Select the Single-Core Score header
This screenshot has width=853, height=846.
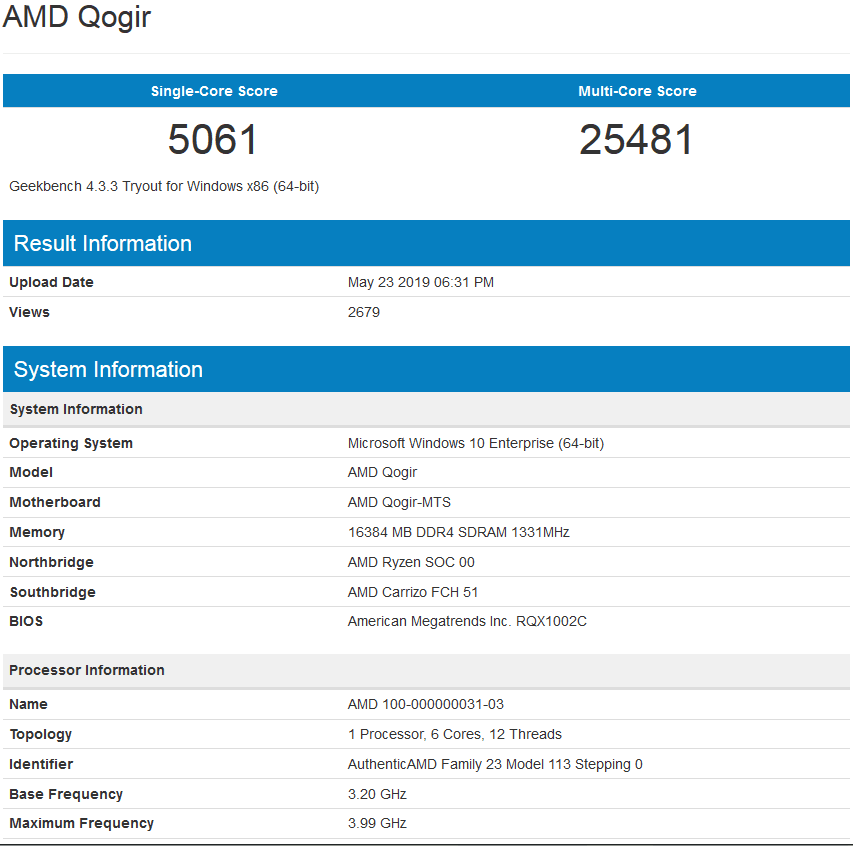pos(213,90)
